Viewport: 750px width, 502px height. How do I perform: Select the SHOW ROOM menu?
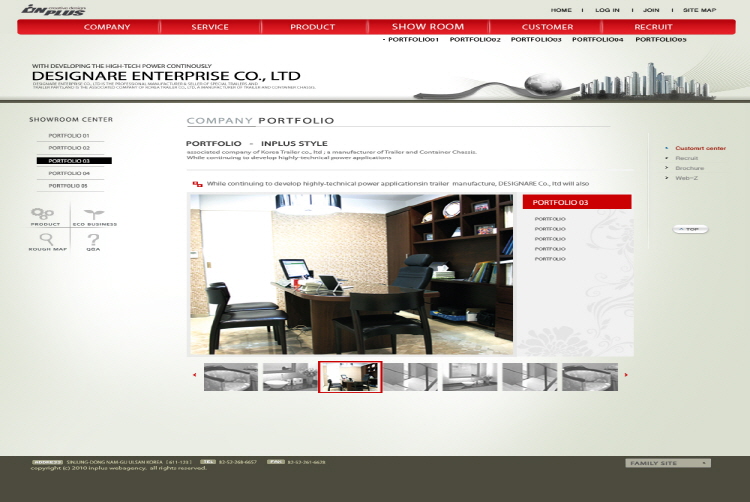428,27
